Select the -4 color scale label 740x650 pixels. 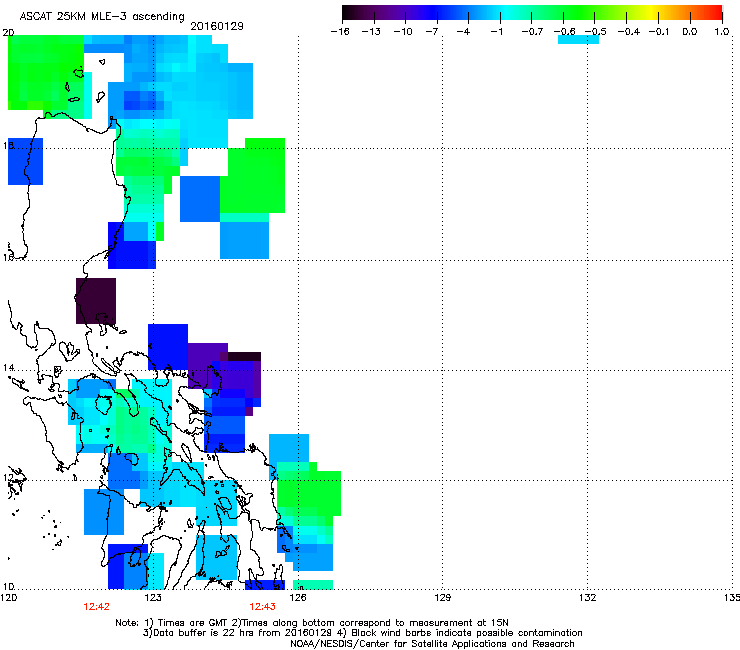point(463,32)
